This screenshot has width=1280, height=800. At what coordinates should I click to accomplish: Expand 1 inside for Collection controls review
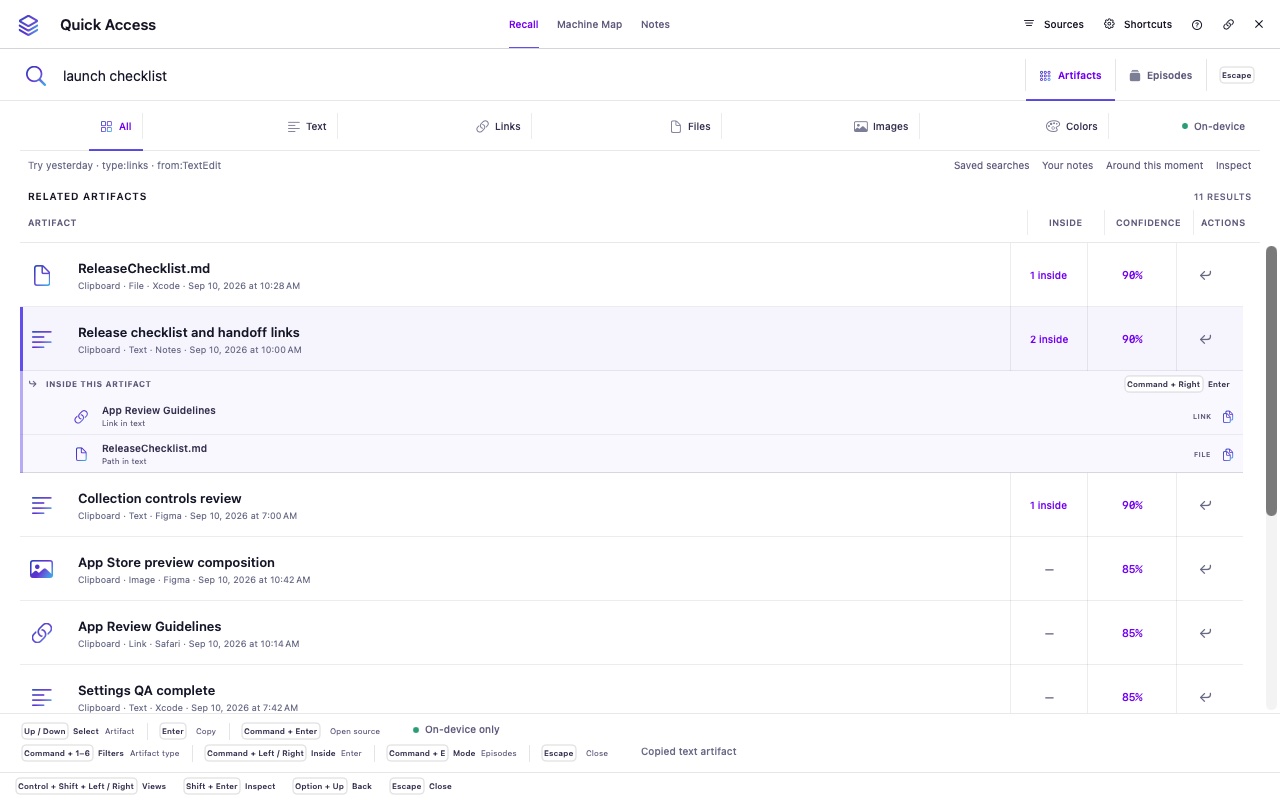click(1048, 505)
